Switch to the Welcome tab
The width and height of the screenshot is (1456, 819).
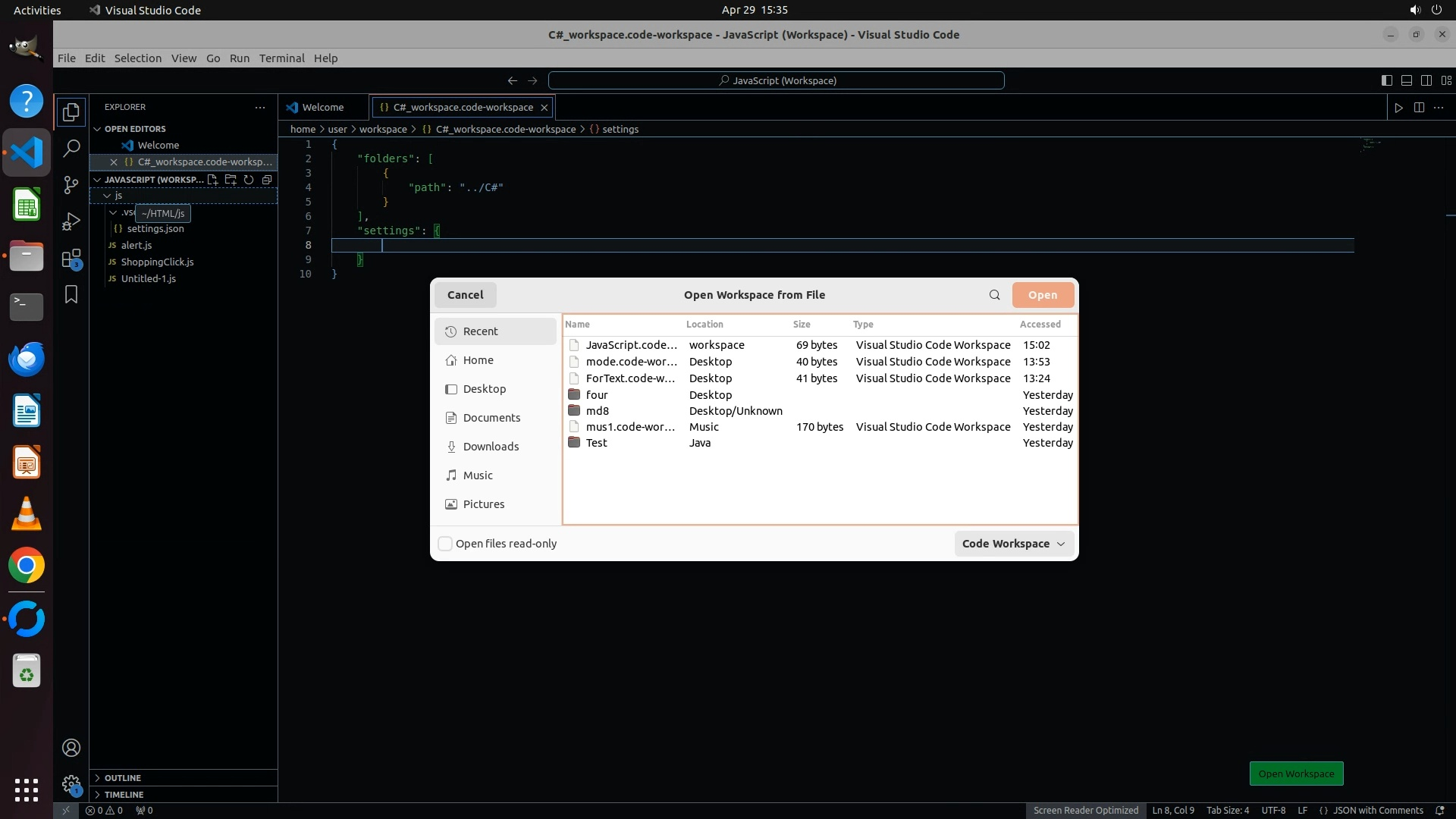322,108
